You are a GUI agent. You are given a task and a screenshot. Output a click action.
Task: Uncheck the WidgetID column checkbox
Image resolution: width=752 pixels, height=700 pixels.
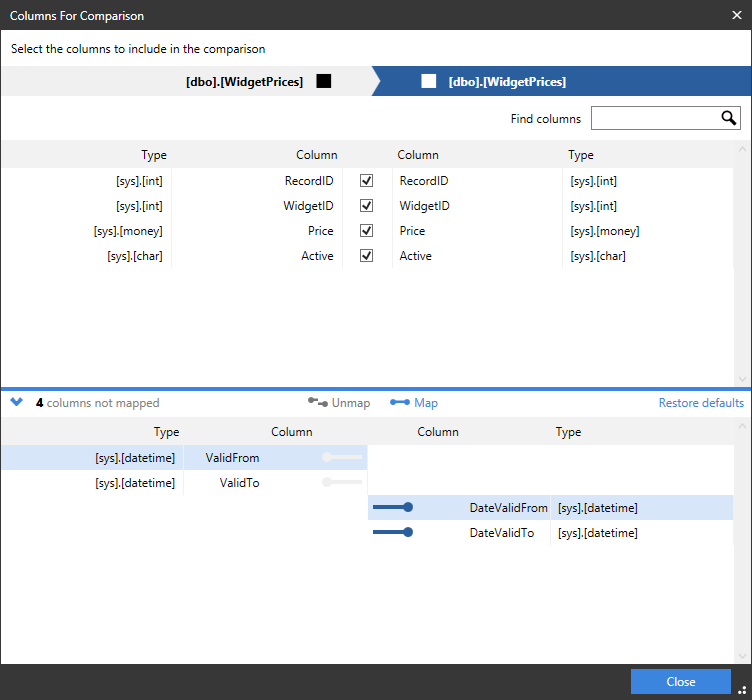[366, 206]
